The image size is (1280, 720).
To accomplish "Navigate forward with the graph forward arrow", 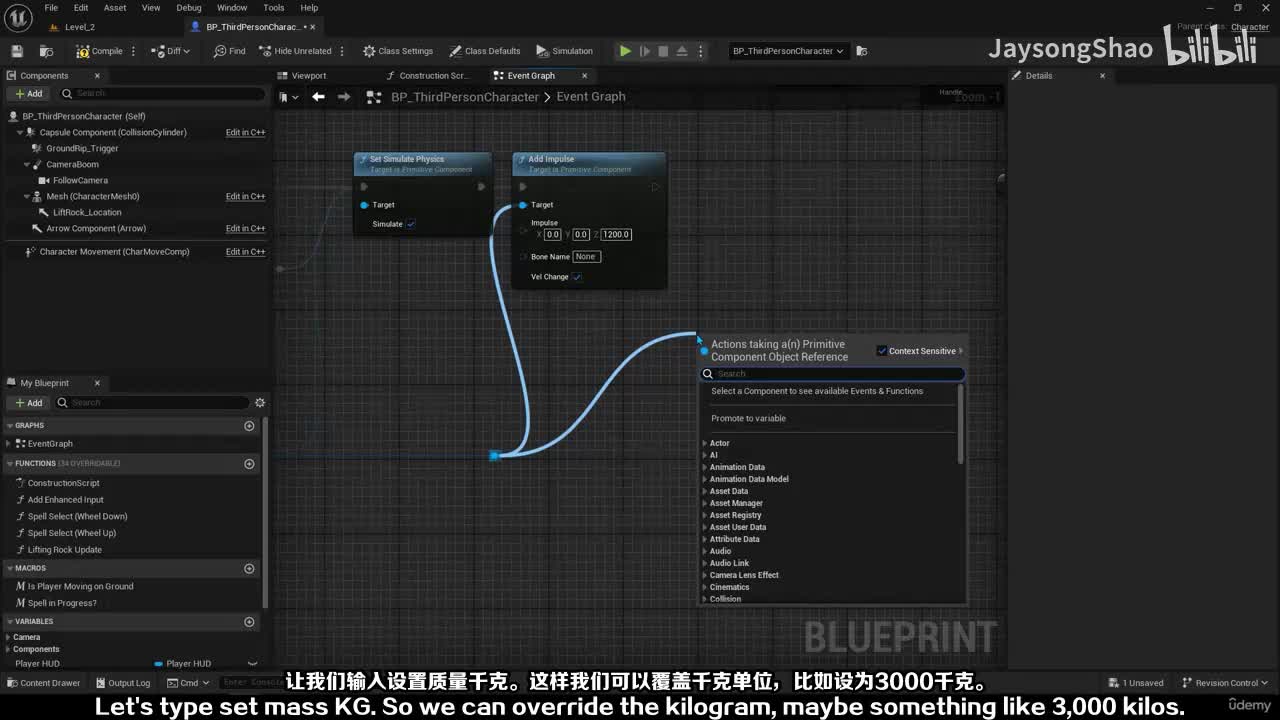I will pos(344,97).
